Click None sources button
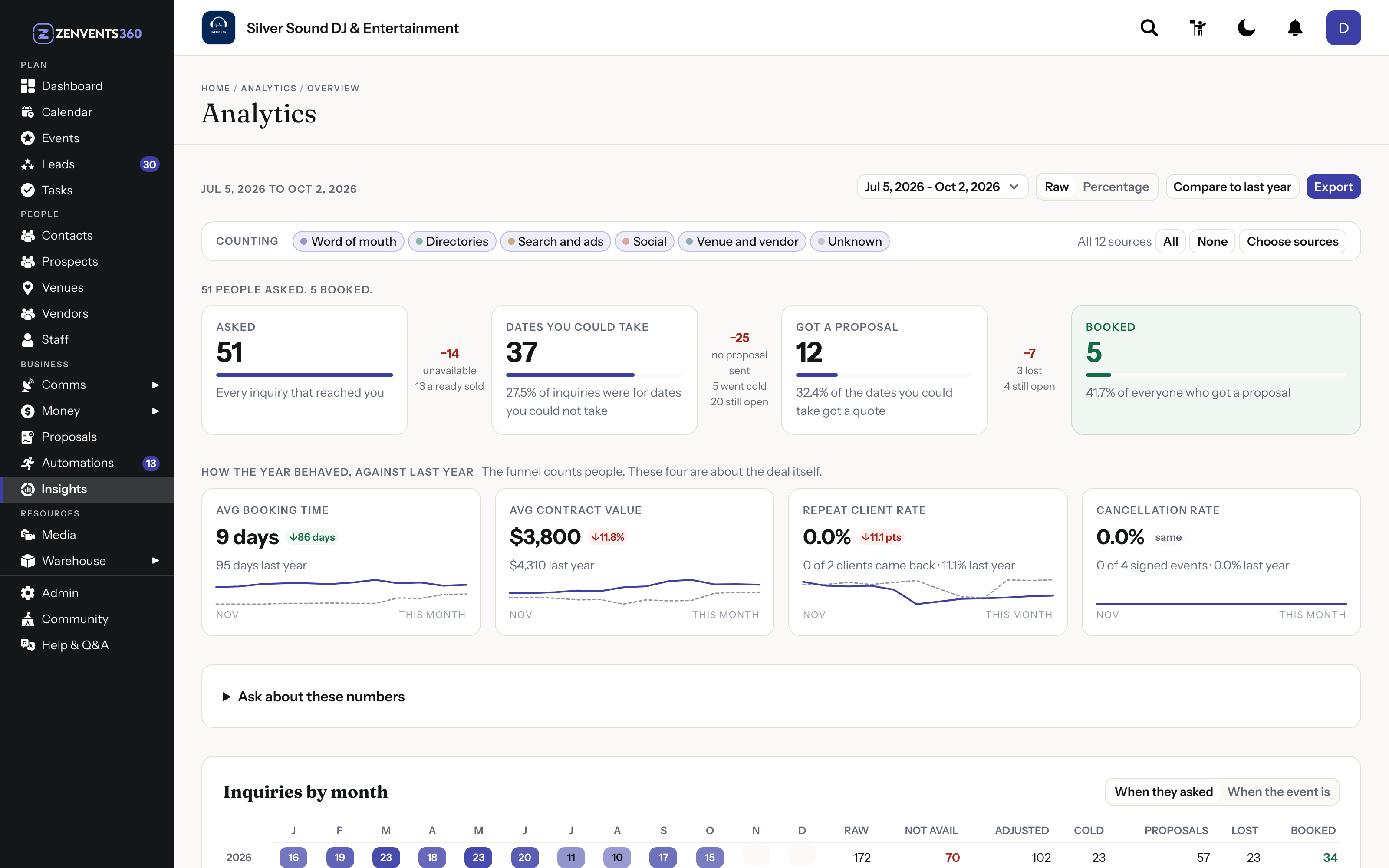The image size is (1389, 868). pyautogui.click(x=1211, y=242)
